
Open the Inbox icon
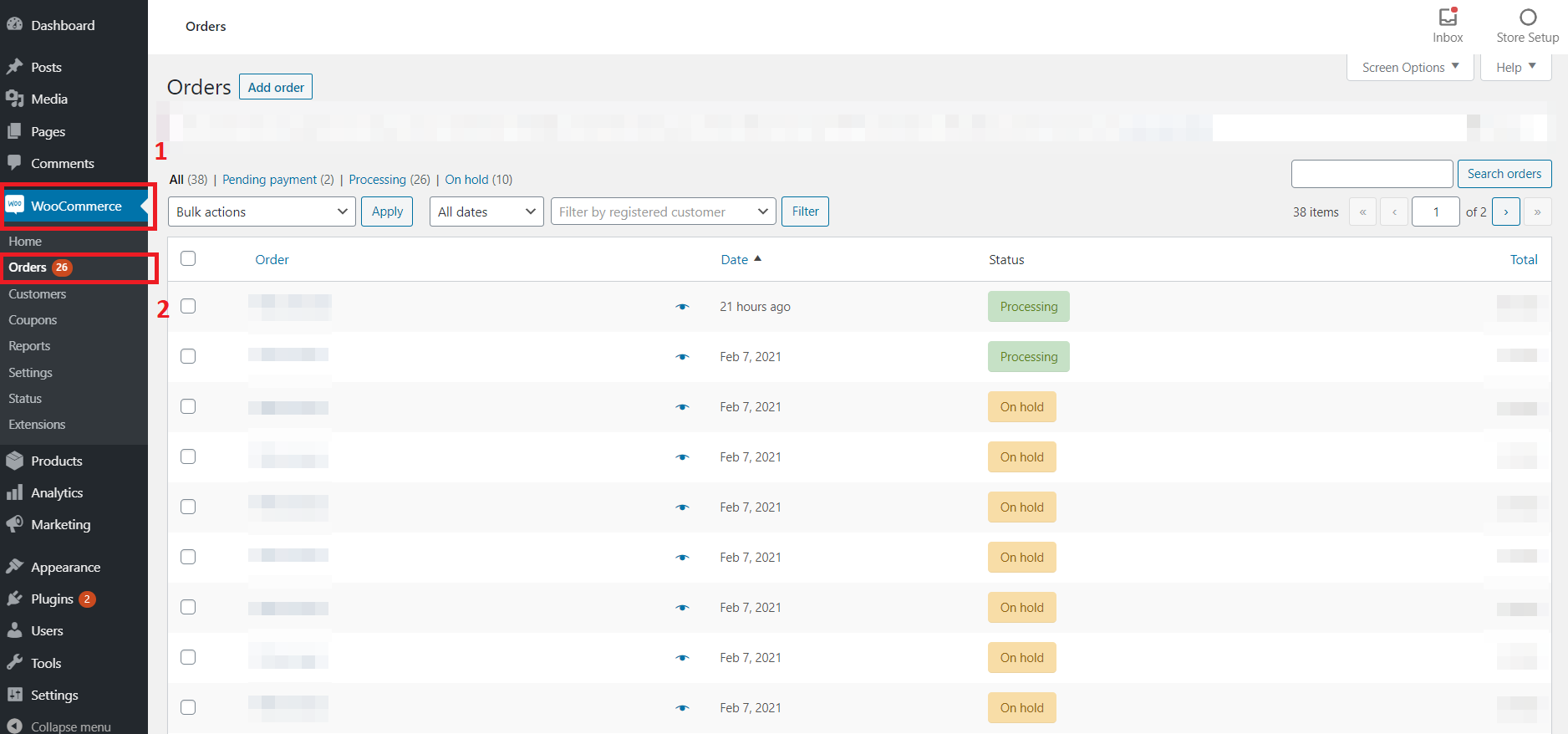point(1448,17)
